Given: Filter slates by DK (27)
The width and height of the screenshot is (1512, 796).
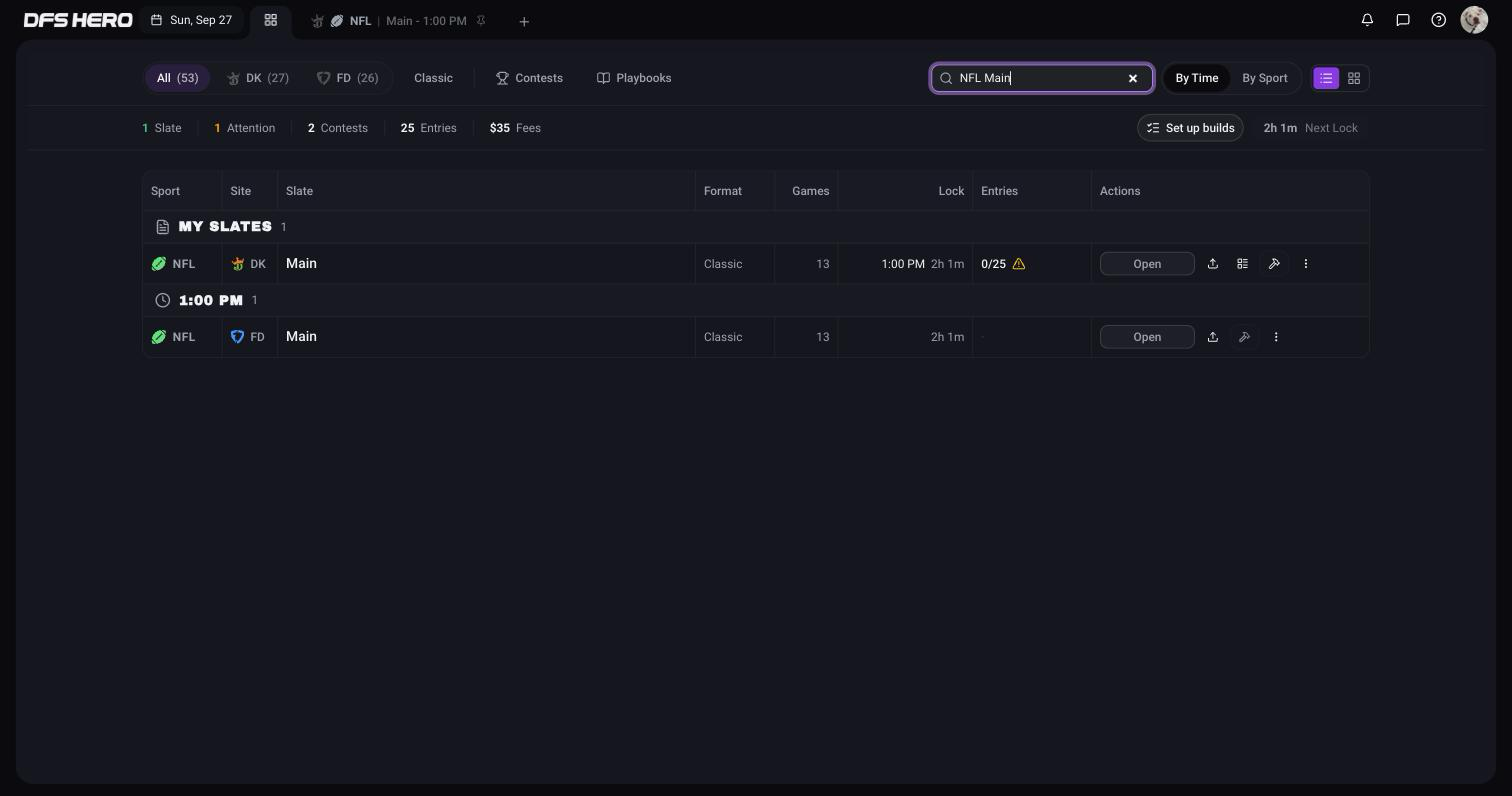Looking at the screenshot, I should (x=258, y=78).
